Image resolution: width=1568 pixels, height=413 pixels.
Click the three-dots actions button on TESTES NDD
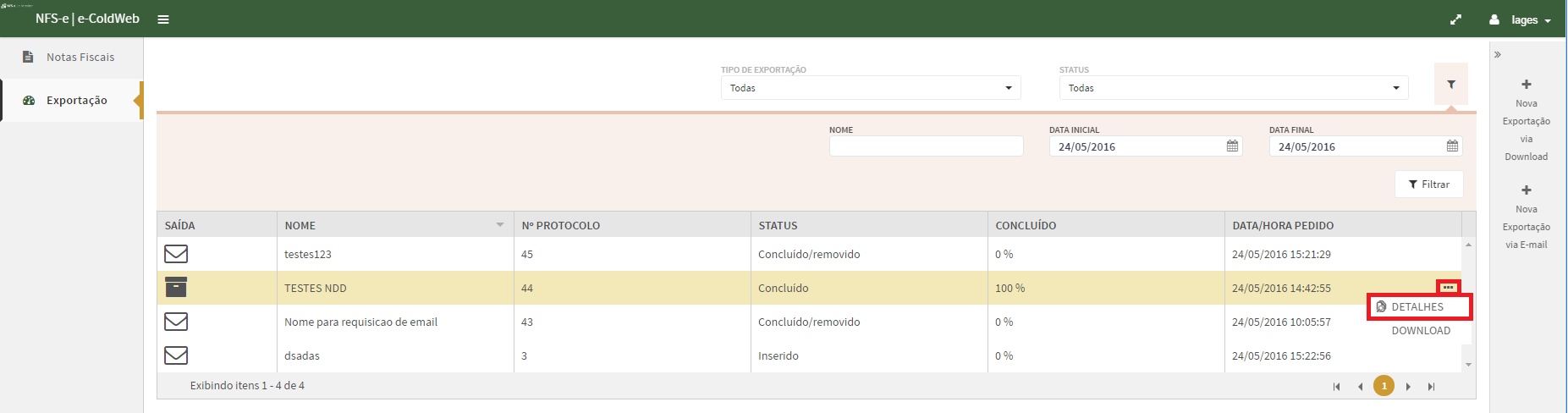[x=1448, y=288]
